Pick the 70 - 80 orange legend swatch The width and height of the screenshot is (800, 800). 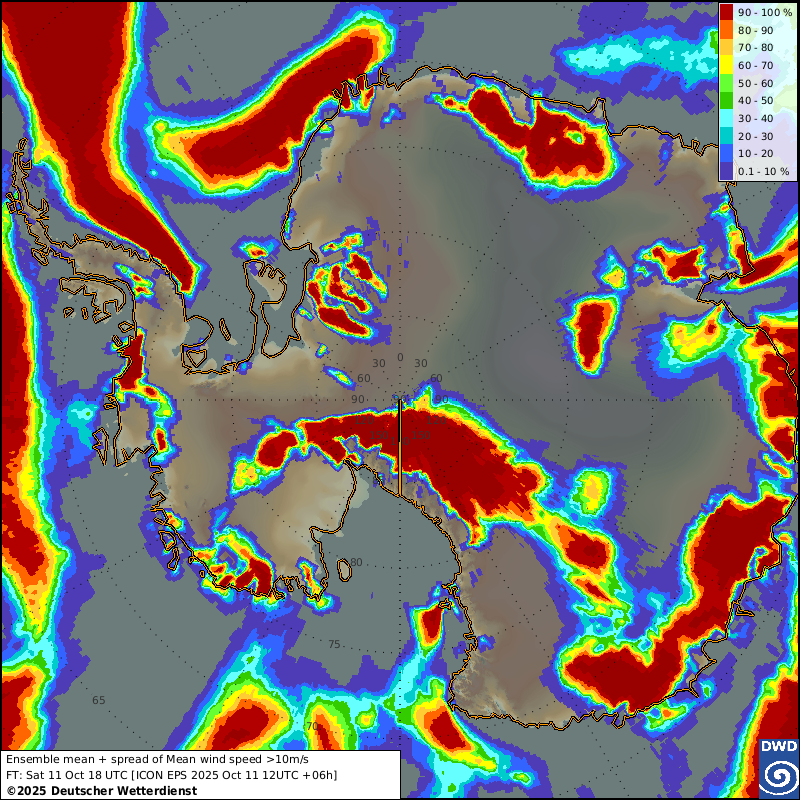727,47
